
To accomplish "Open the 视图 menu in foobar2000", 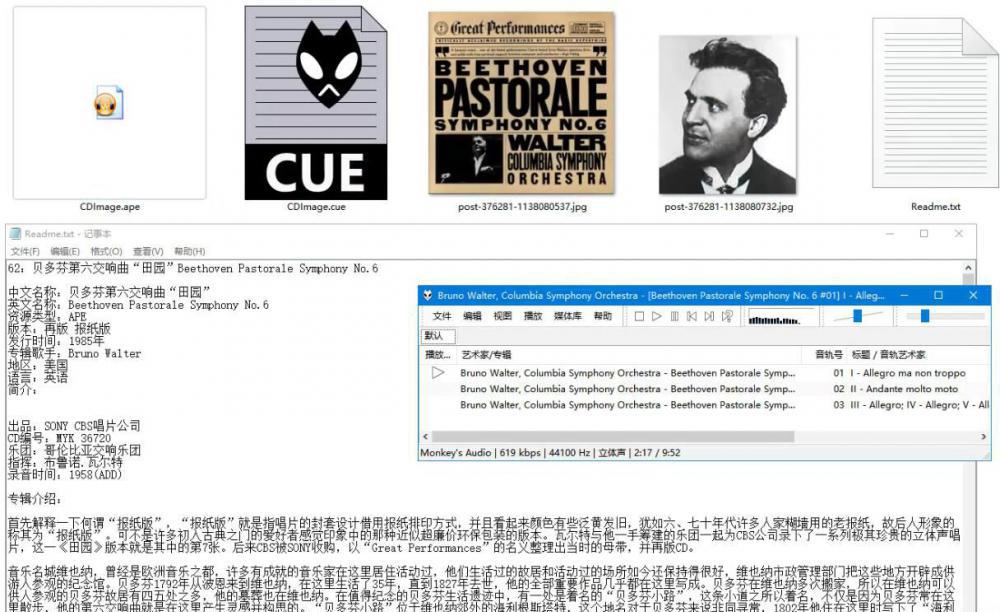I will (503, 316).
